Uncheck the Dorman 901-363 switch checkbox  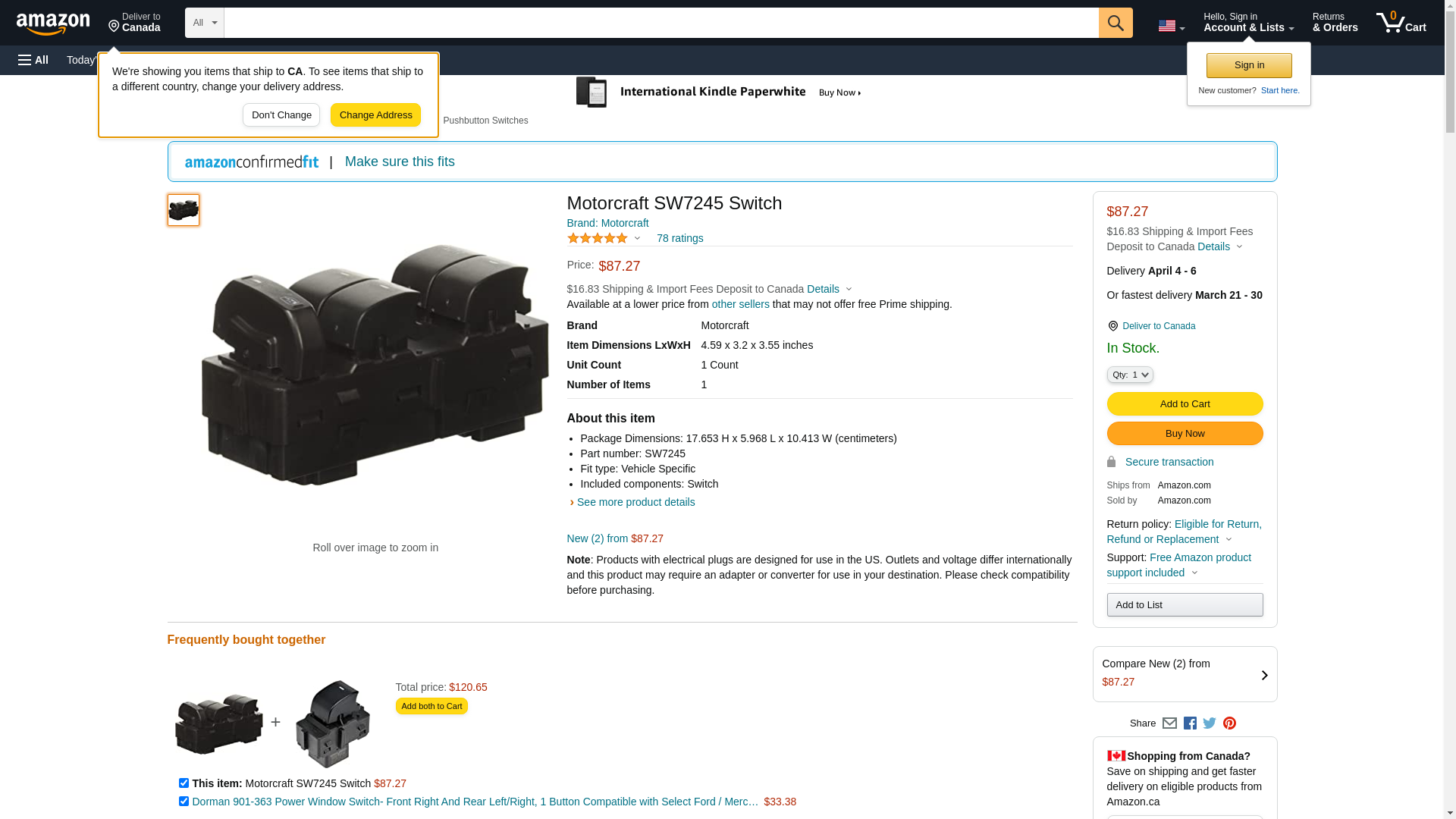(x=184, y=802)
